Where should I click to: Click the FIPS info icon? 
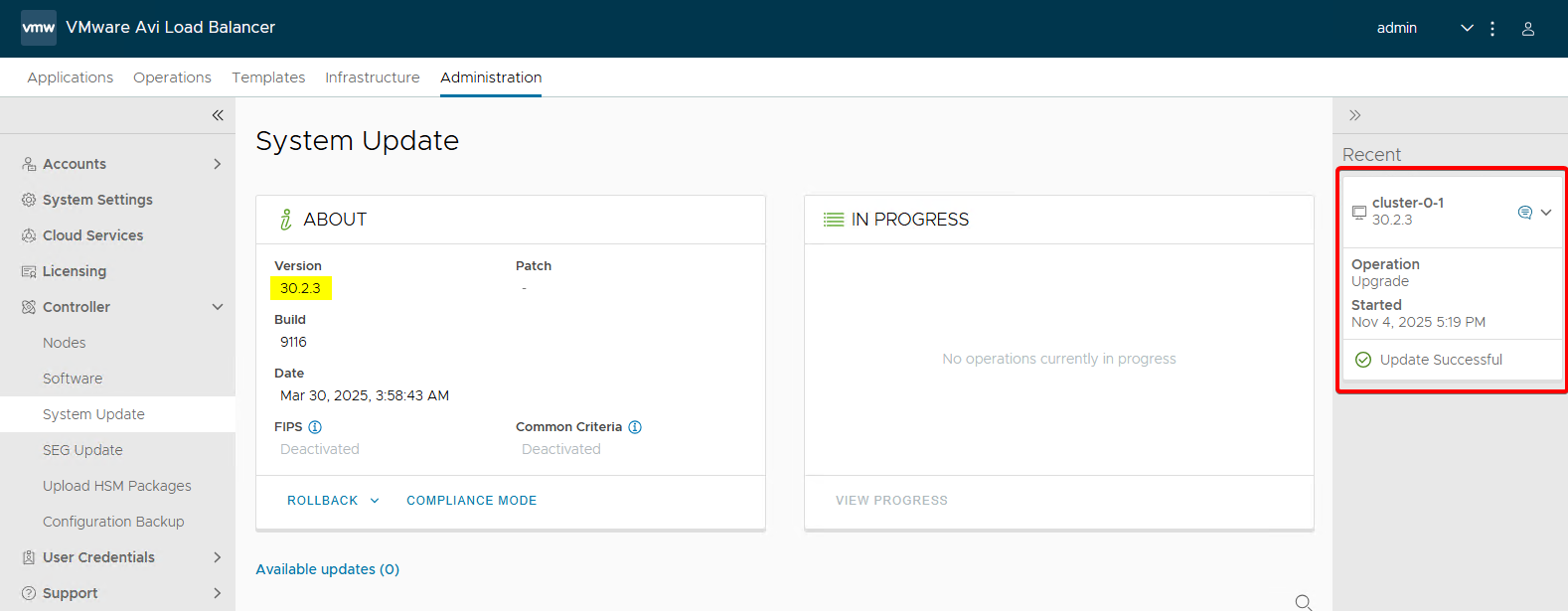[315, 427]
